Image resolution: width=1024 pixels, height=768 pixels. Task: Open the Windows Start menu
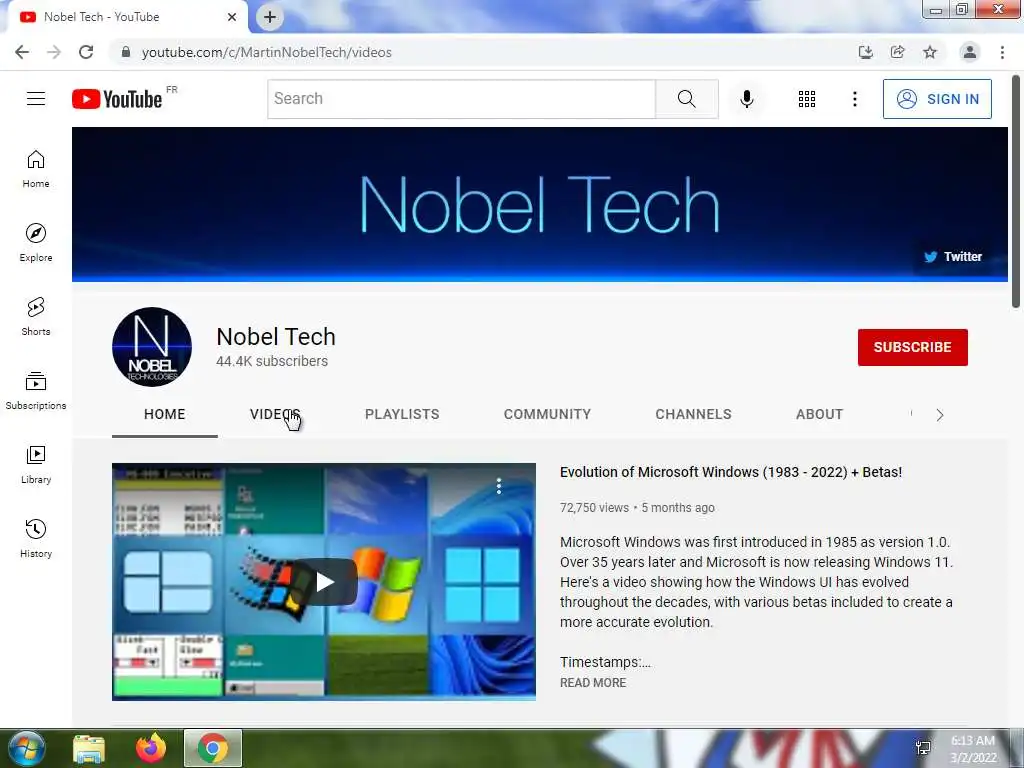pos(25,748)
